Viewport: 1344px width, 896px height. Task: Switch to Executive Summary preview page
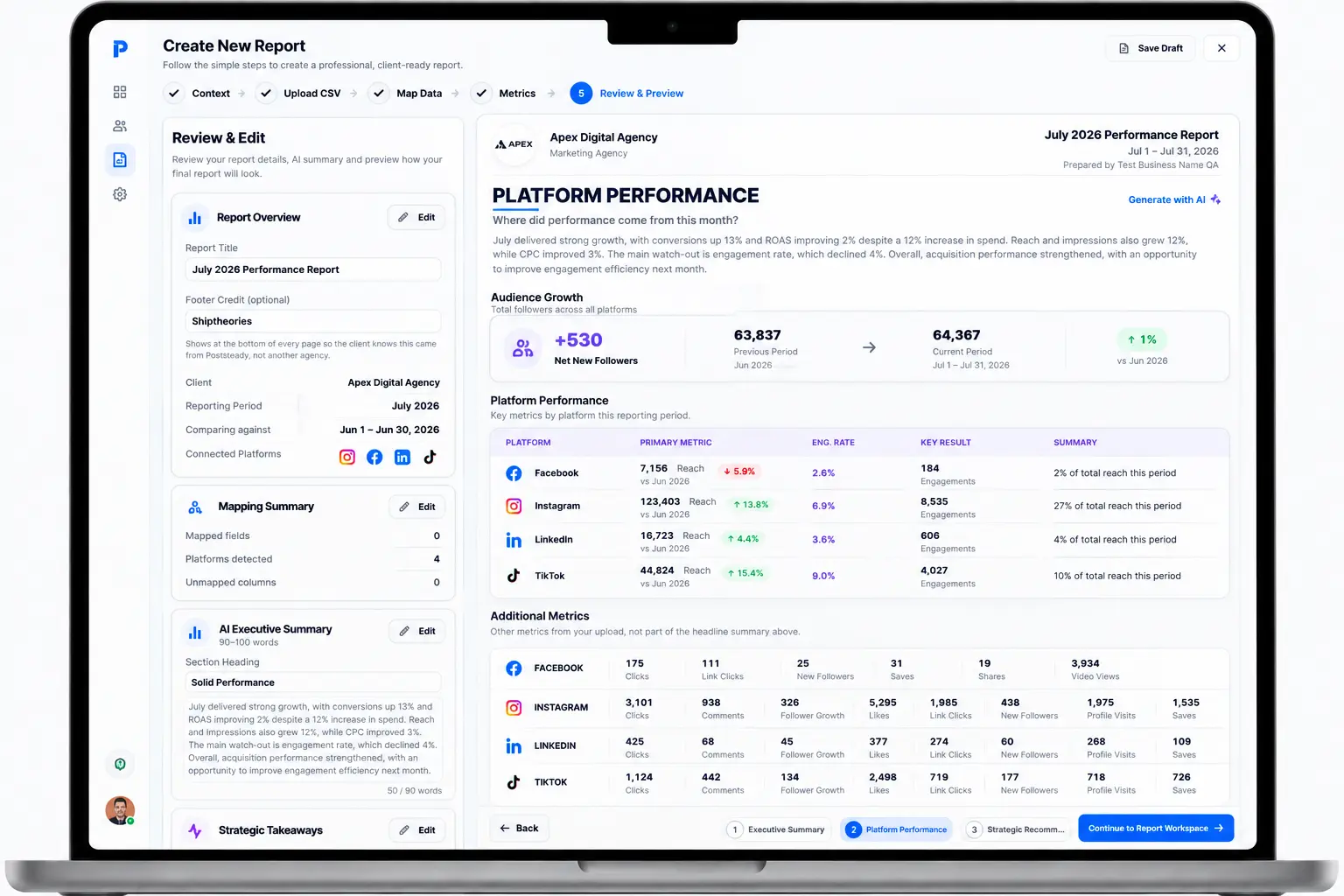776,829
